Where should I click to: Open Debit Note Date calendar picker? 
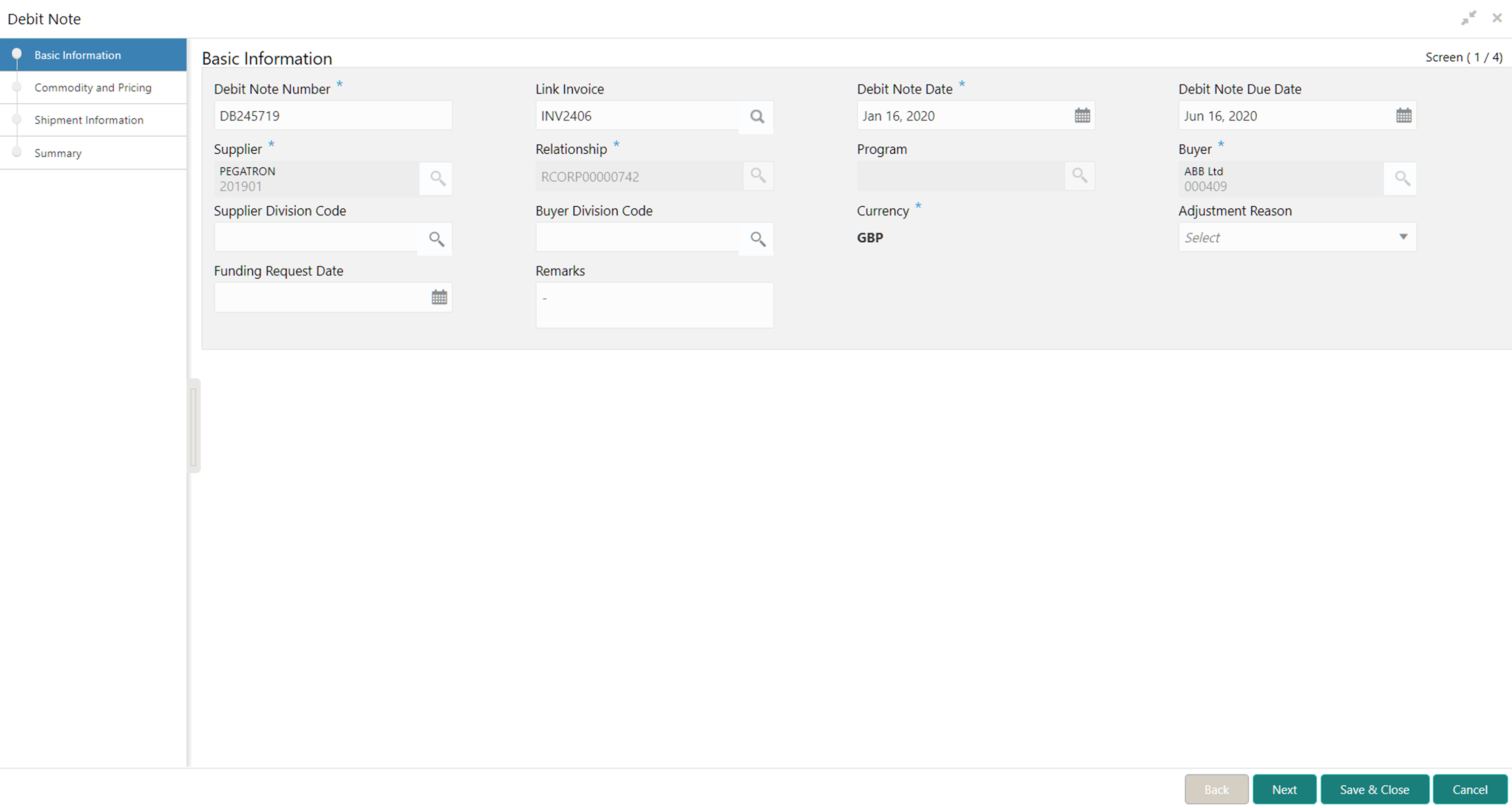(x=1082, y=116)
